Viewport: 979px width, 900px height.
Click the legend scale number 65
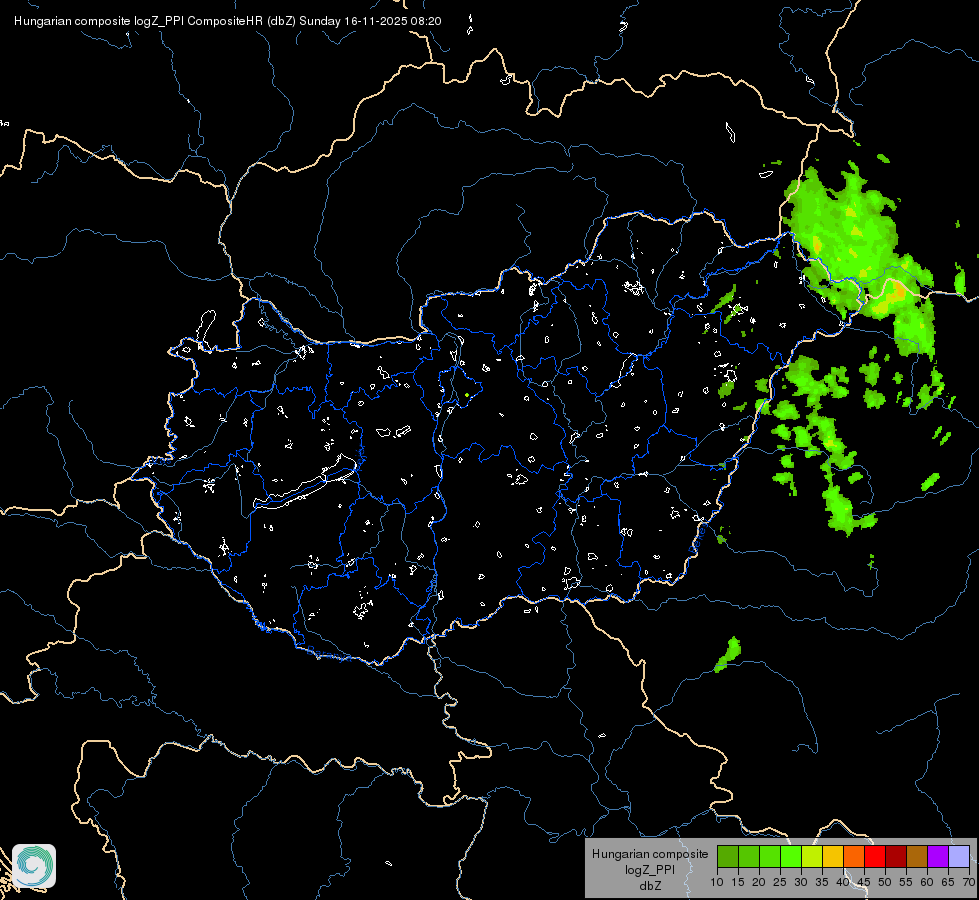pos(948,883)
